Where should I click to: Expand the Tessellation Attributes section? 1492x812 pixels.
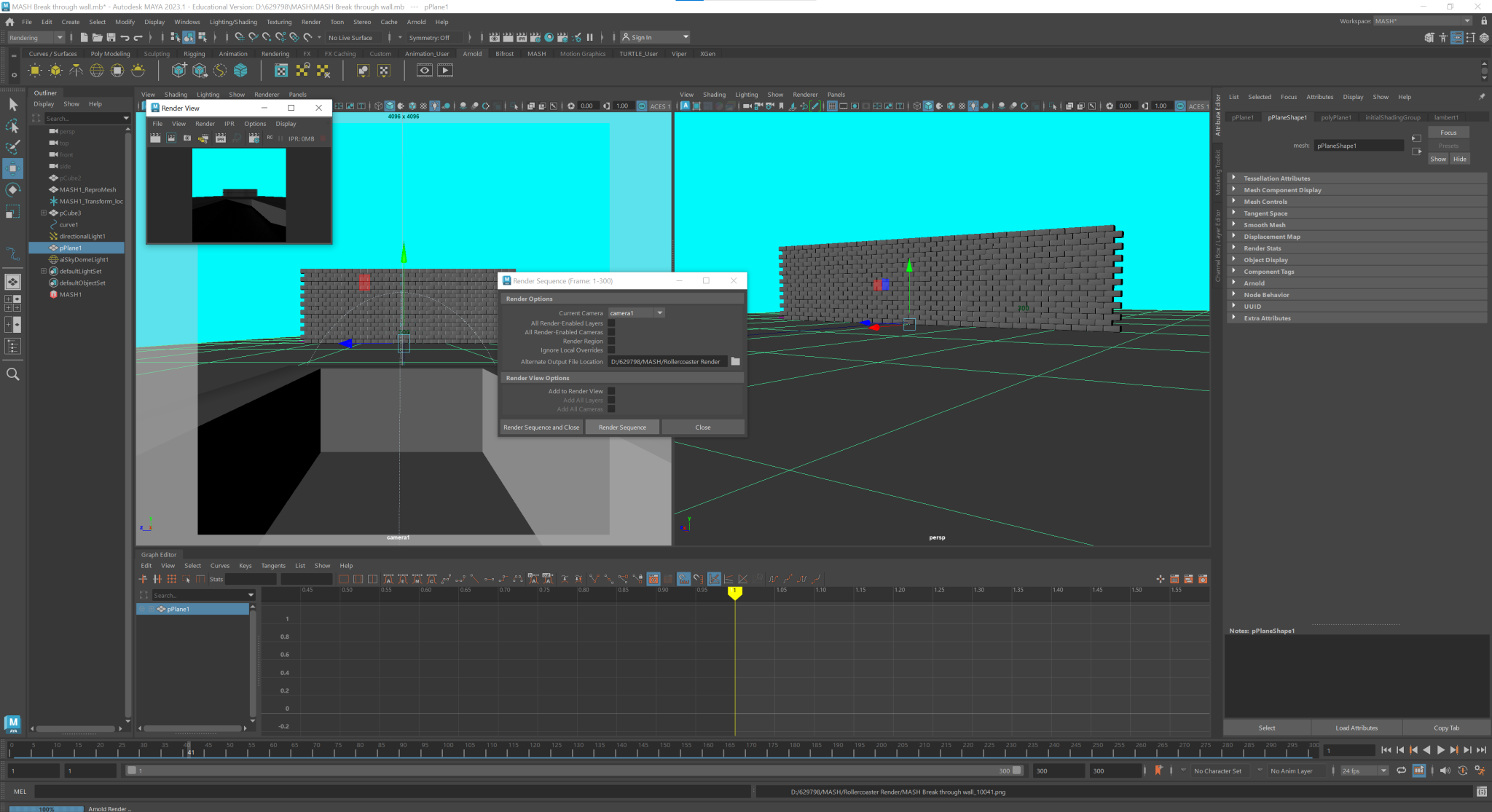coord(1276,178)
